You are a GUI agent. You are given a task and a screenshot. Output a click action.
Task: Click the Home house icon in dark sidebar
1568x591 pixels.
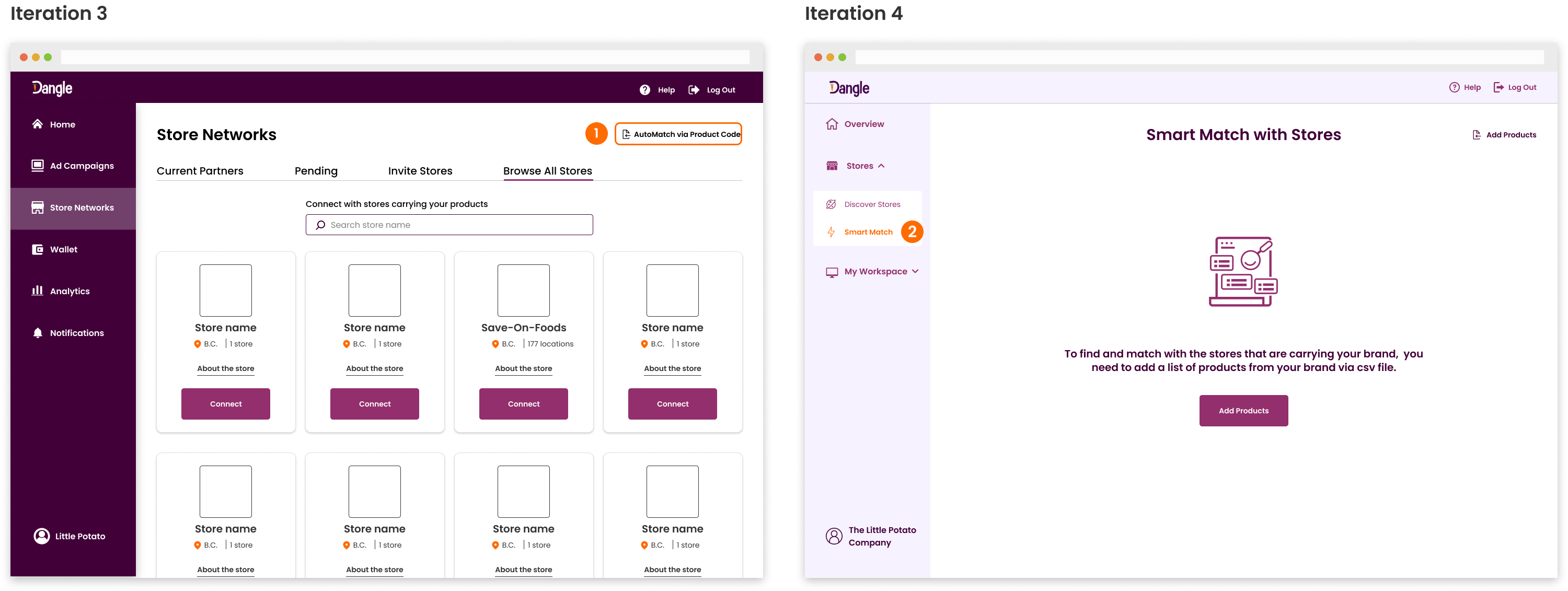[x=38, y=124]
